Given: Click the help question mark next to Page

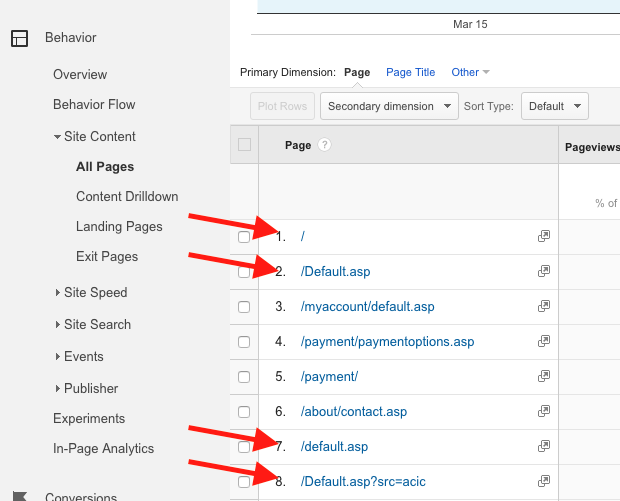Looking at the screenshot, I should point(324,145).
